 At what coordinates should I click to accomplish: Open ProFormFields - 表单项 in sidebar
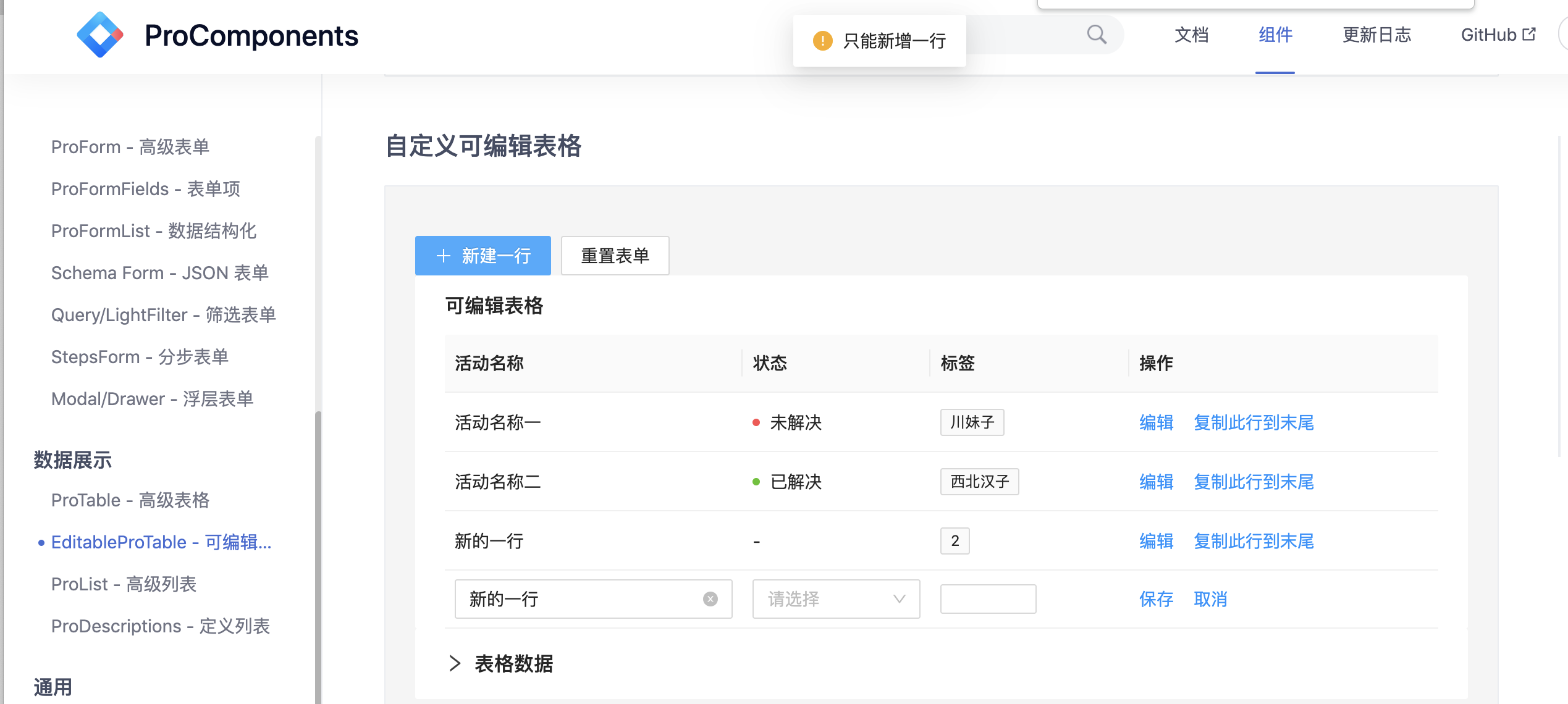pos(146,189)
